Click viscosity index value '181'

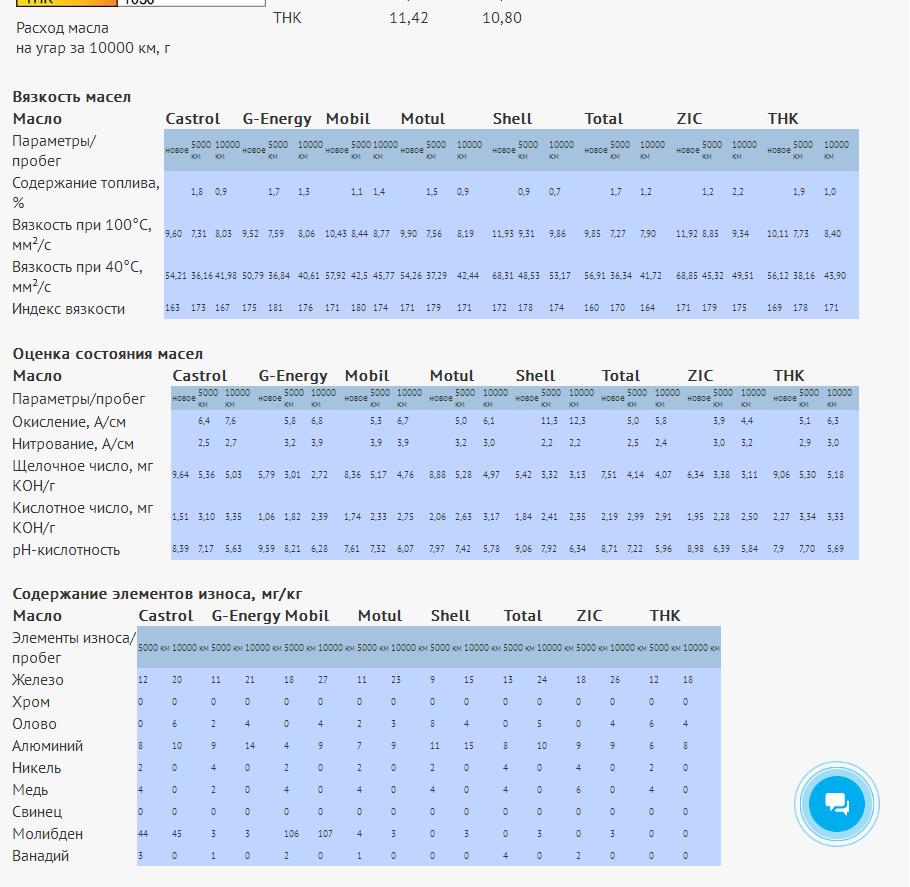coord(275,307)
